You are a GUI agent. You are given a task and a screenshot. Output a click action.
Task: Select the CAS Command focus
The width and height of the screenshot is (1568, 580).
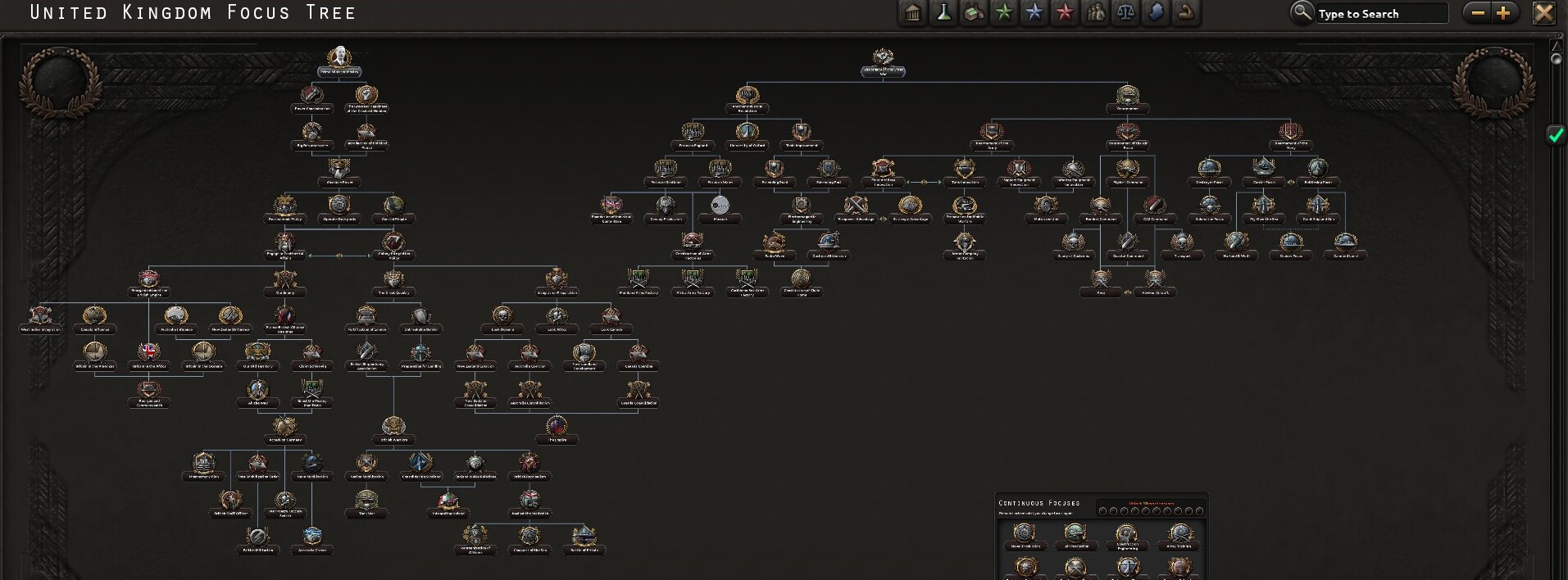[x=1154, y=209]
